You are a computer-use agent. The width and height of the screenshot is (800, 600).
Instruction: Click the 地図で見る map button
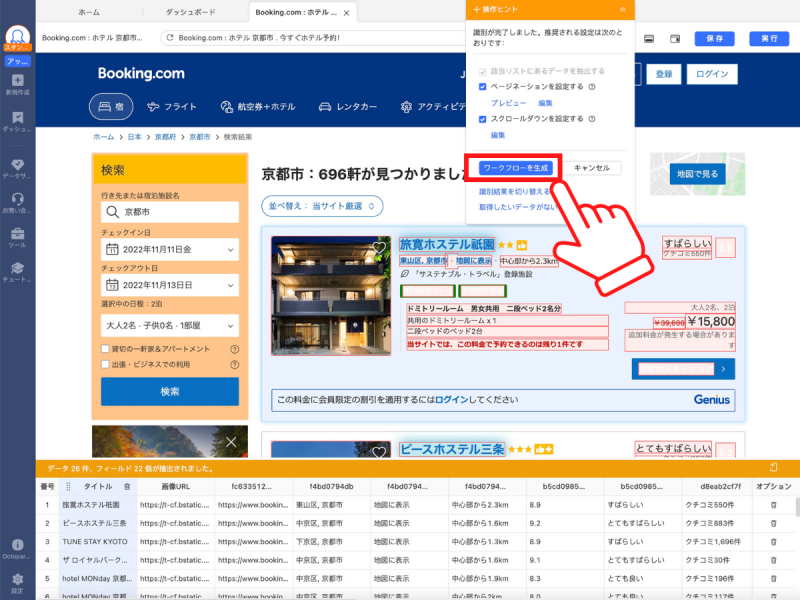point(697,174)
